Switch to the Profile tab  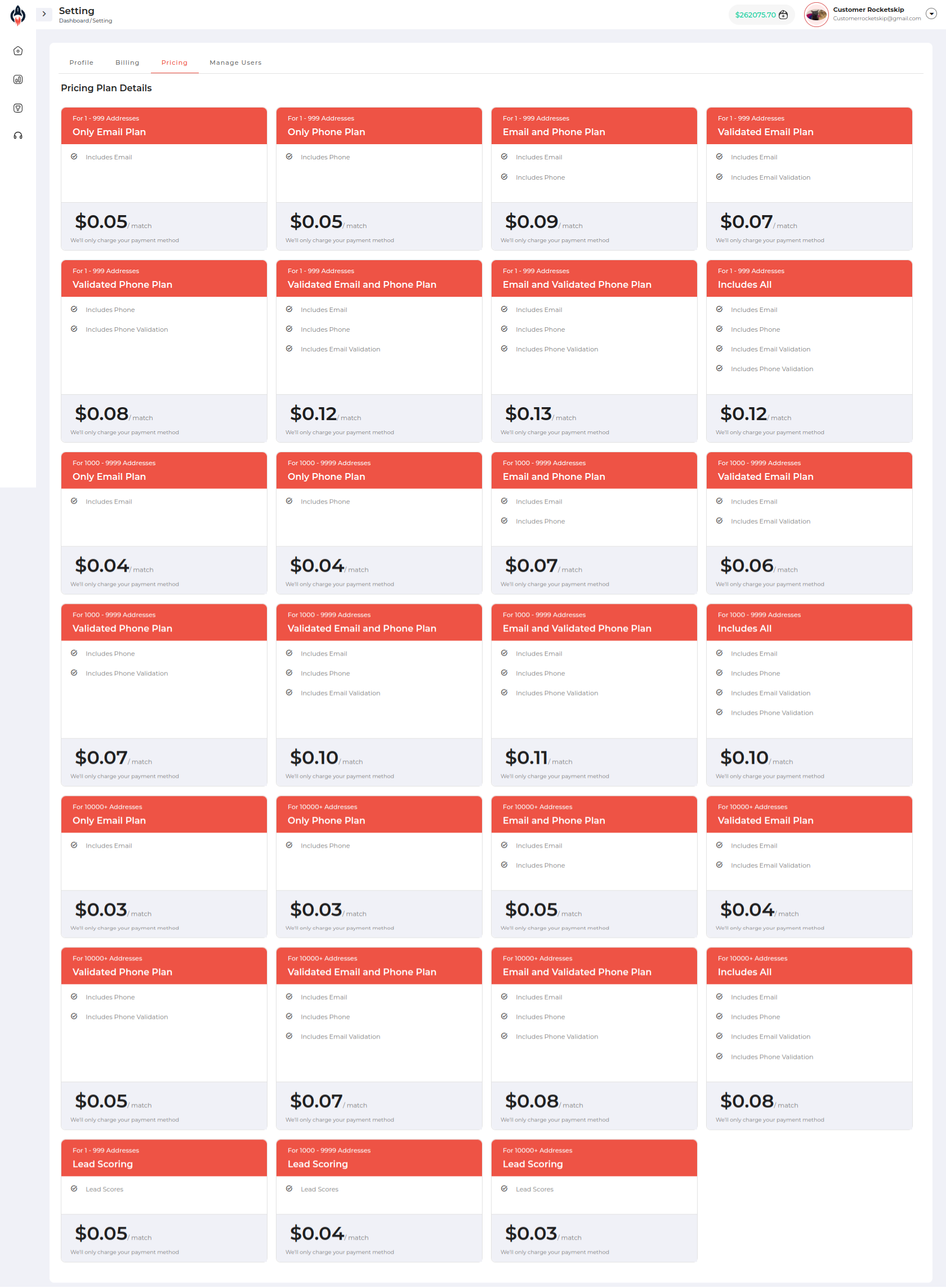tap(81, 63)
